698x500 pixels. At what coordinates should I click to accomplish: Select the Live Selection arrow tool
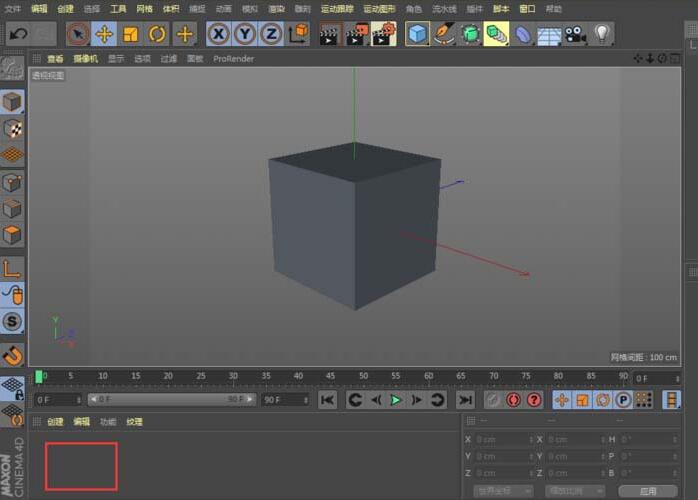pos(78,34)
